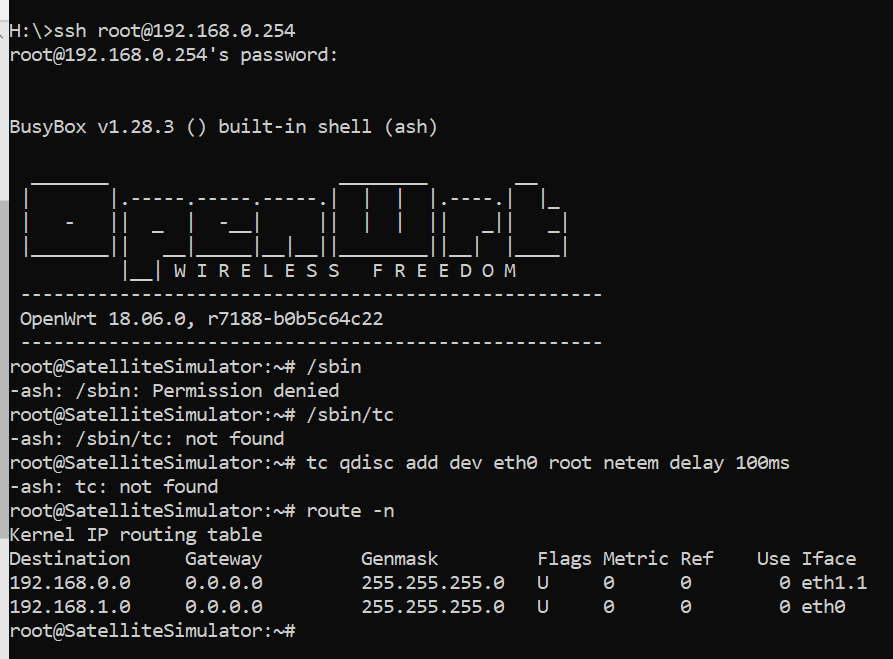This screenshot has height=659, width=893.
Task: Click the root password prompt line
Action: [x=174, y=55]
